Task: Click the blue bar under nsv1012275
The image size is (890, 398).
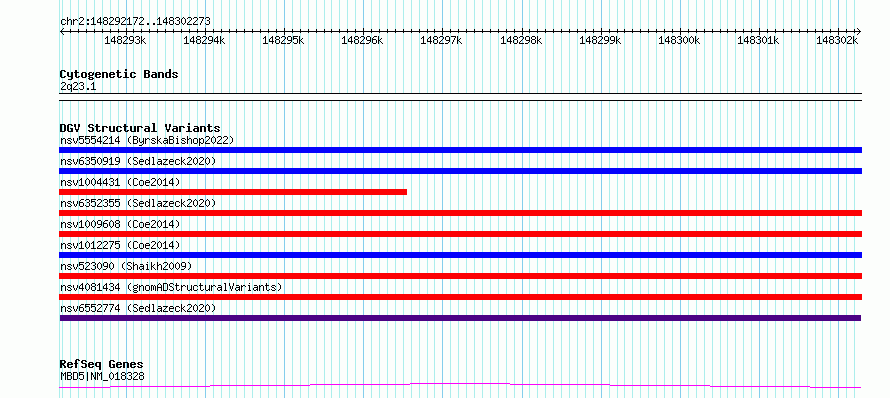Action: coord(460,255)
